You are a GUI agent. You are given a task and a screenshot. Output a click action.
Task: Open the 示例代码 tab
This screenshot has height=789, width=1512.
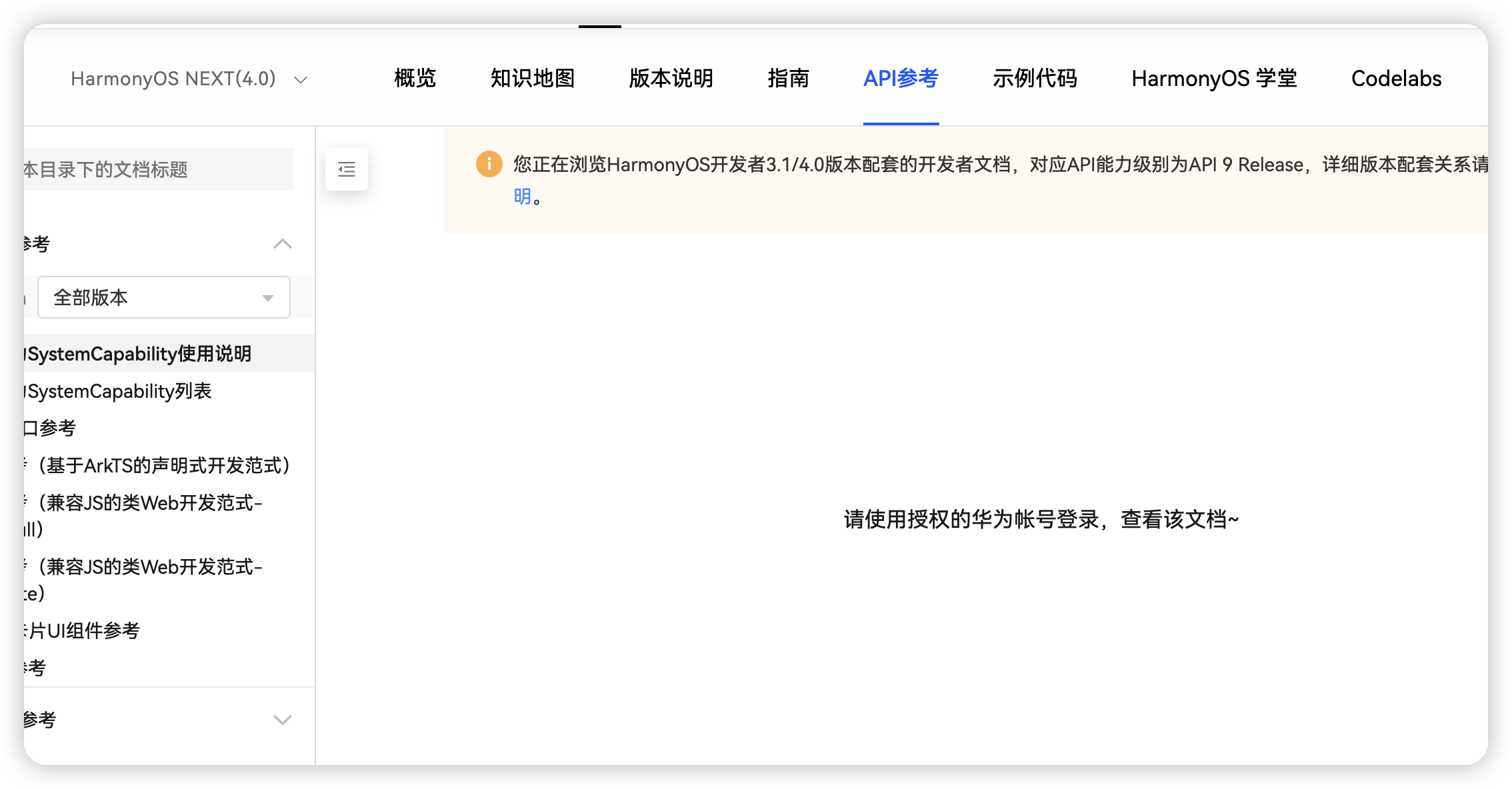coord(1035,79)
